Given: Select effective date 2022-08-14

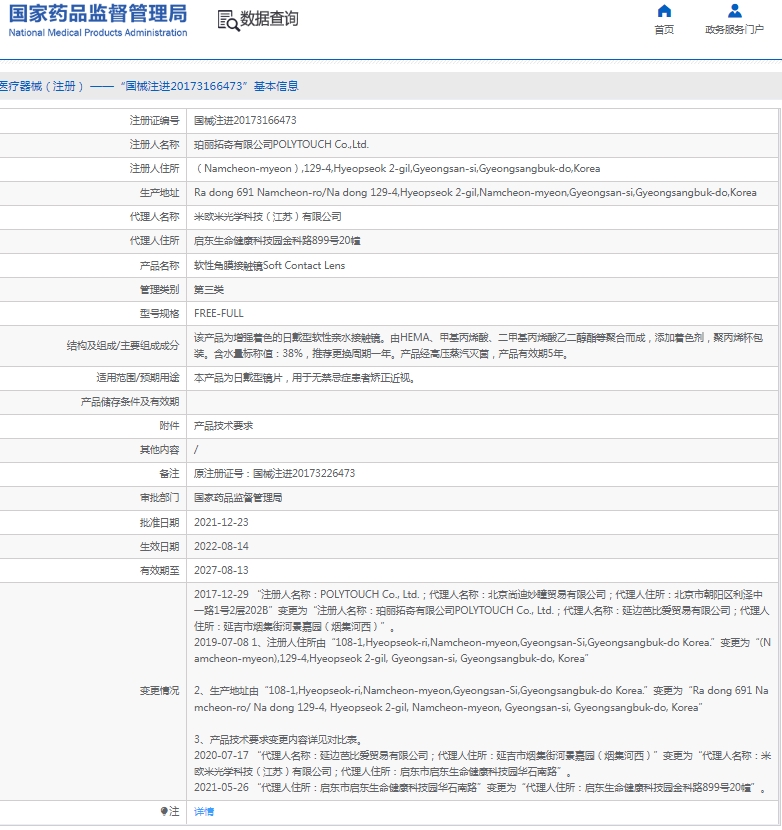Looking at the screenshot, I should click(221, 546).
